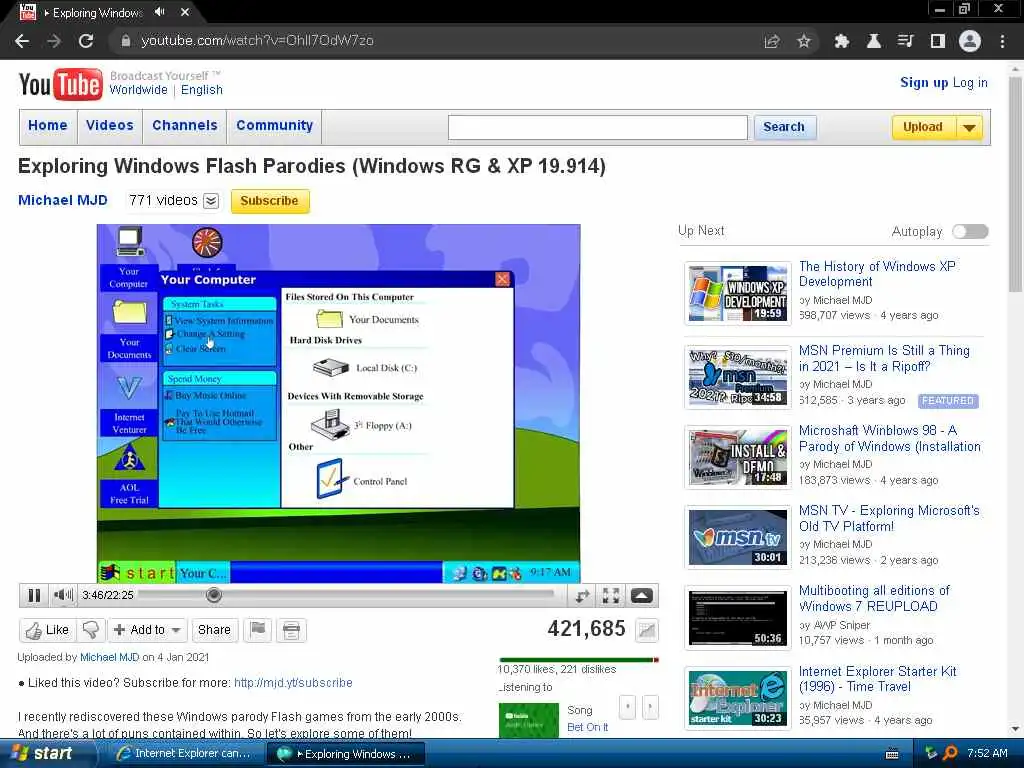Open the Upload dropdown arrow
The height and width of the screenshot is (768, 1024).
point(970,127)
